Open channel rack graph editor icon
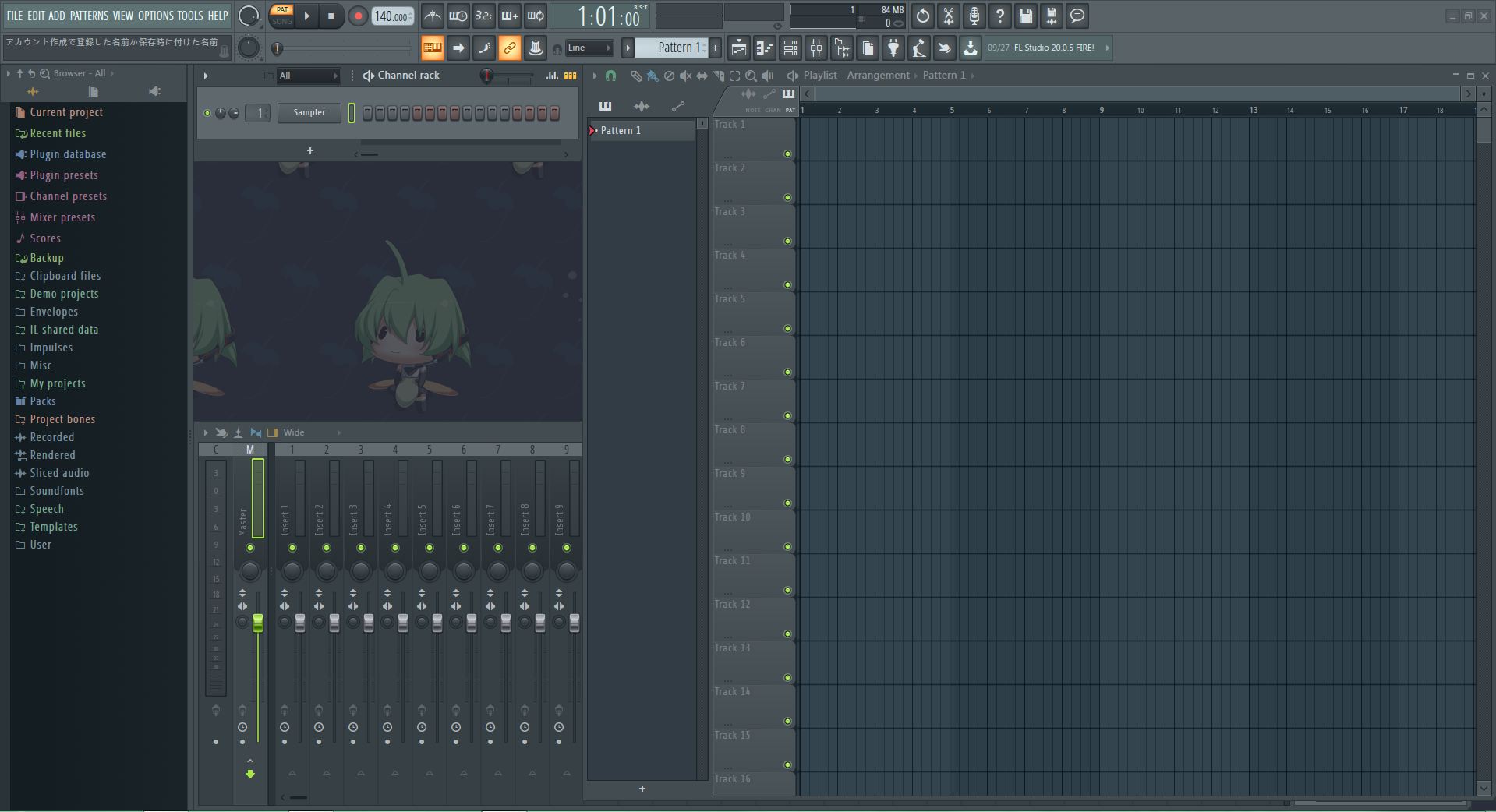1496x812 pixels. (x=552, y=76)
